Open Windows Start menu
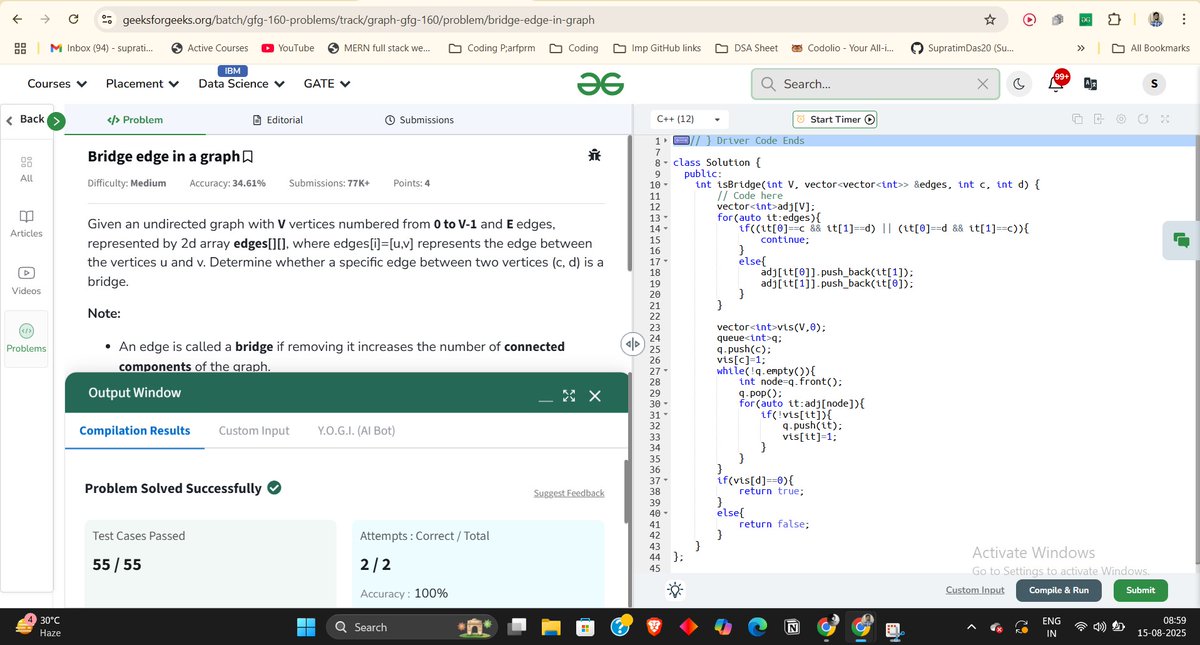Screen dimensions: 1200x645 click(x=306, y=627)
